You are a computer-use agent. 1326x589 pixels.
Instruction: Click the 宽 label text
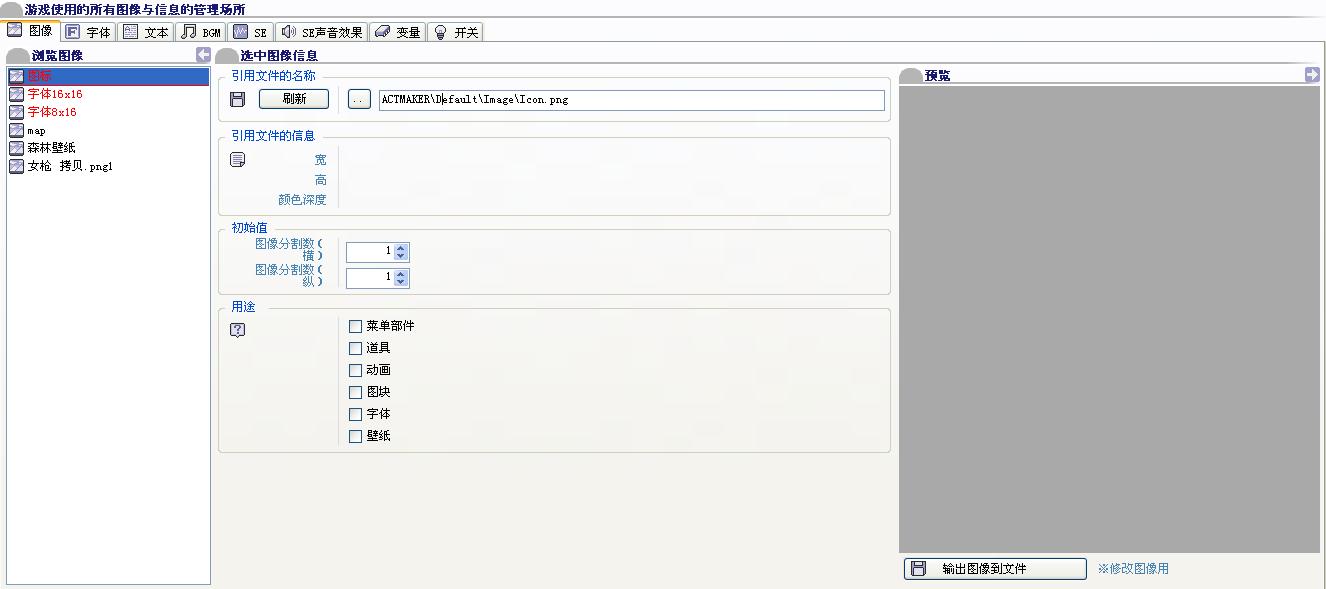321,160
